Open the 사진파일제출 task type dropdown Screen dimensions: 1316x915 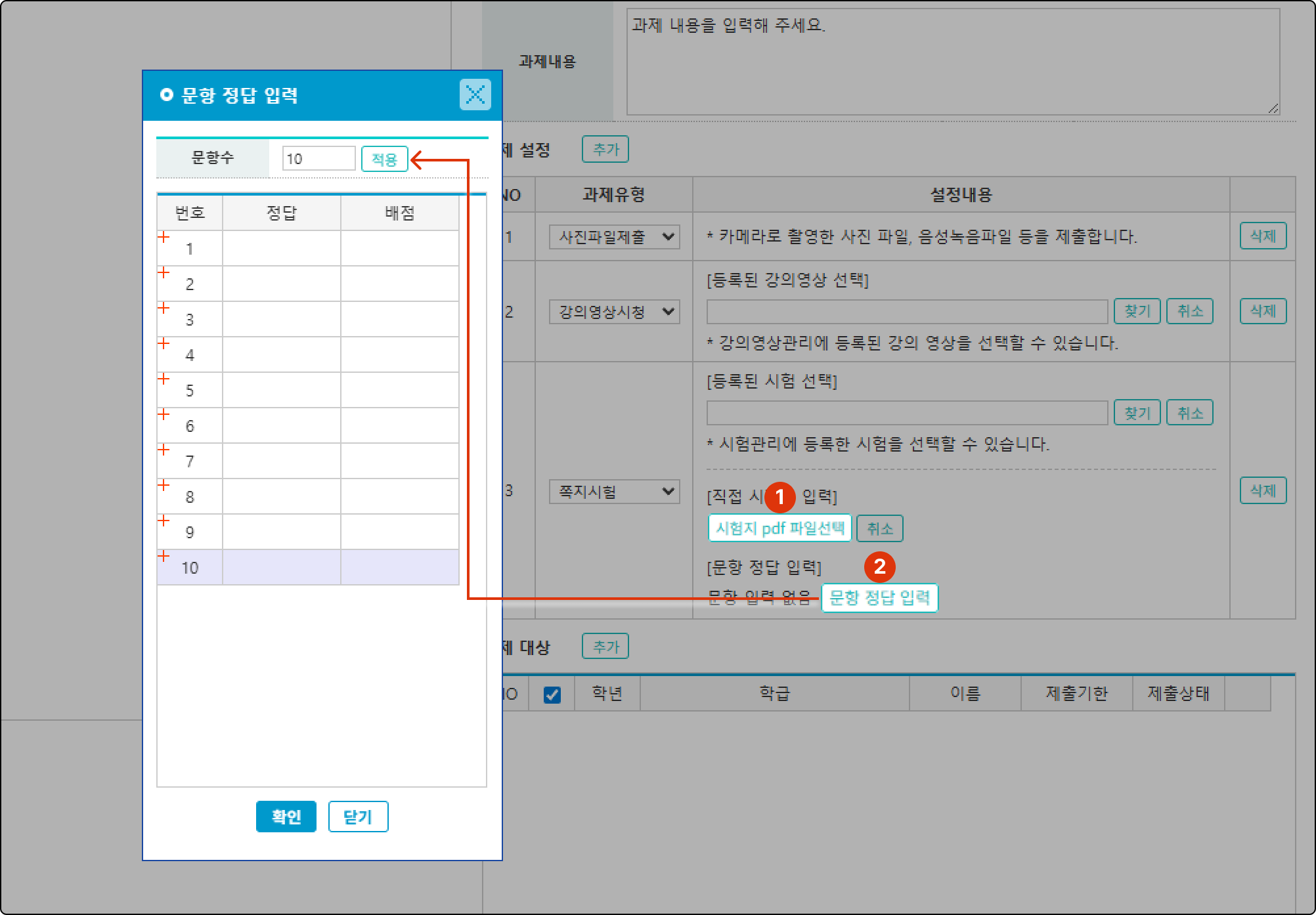pos(613,237)
